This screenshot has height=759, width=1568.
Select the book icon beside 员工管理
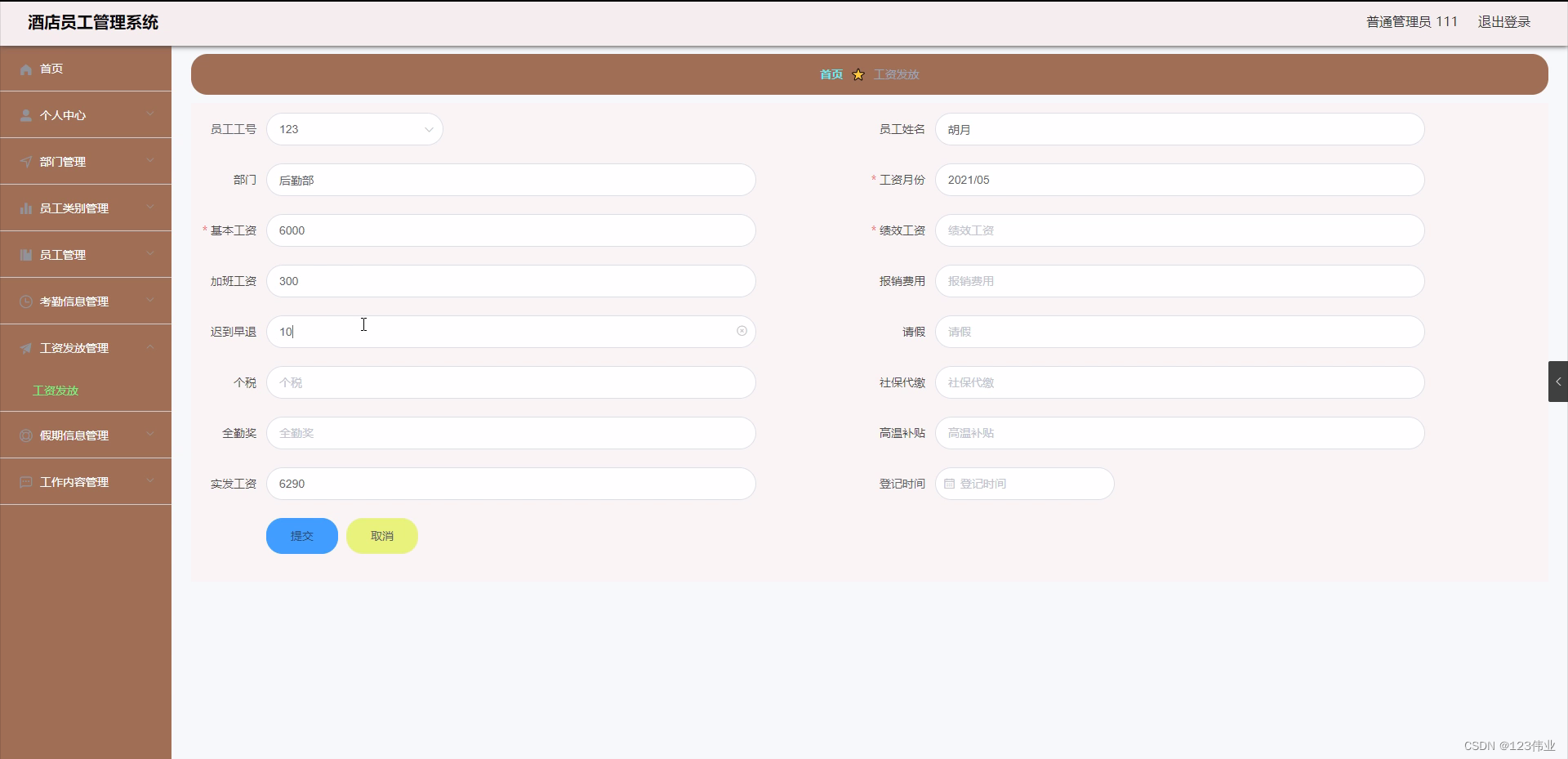[25, 254]
